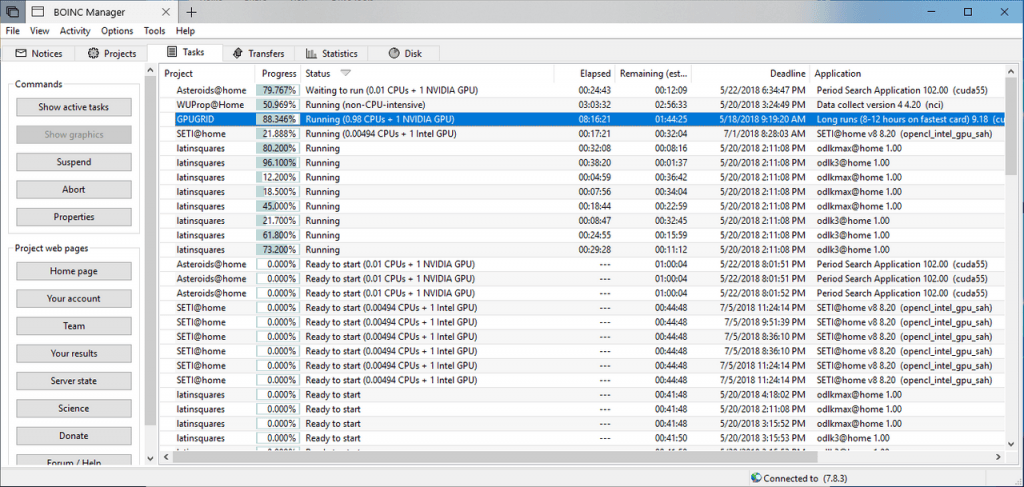This screenshot has width=1024, height=487.
Task: Click the Home page button
Action: 74,271
